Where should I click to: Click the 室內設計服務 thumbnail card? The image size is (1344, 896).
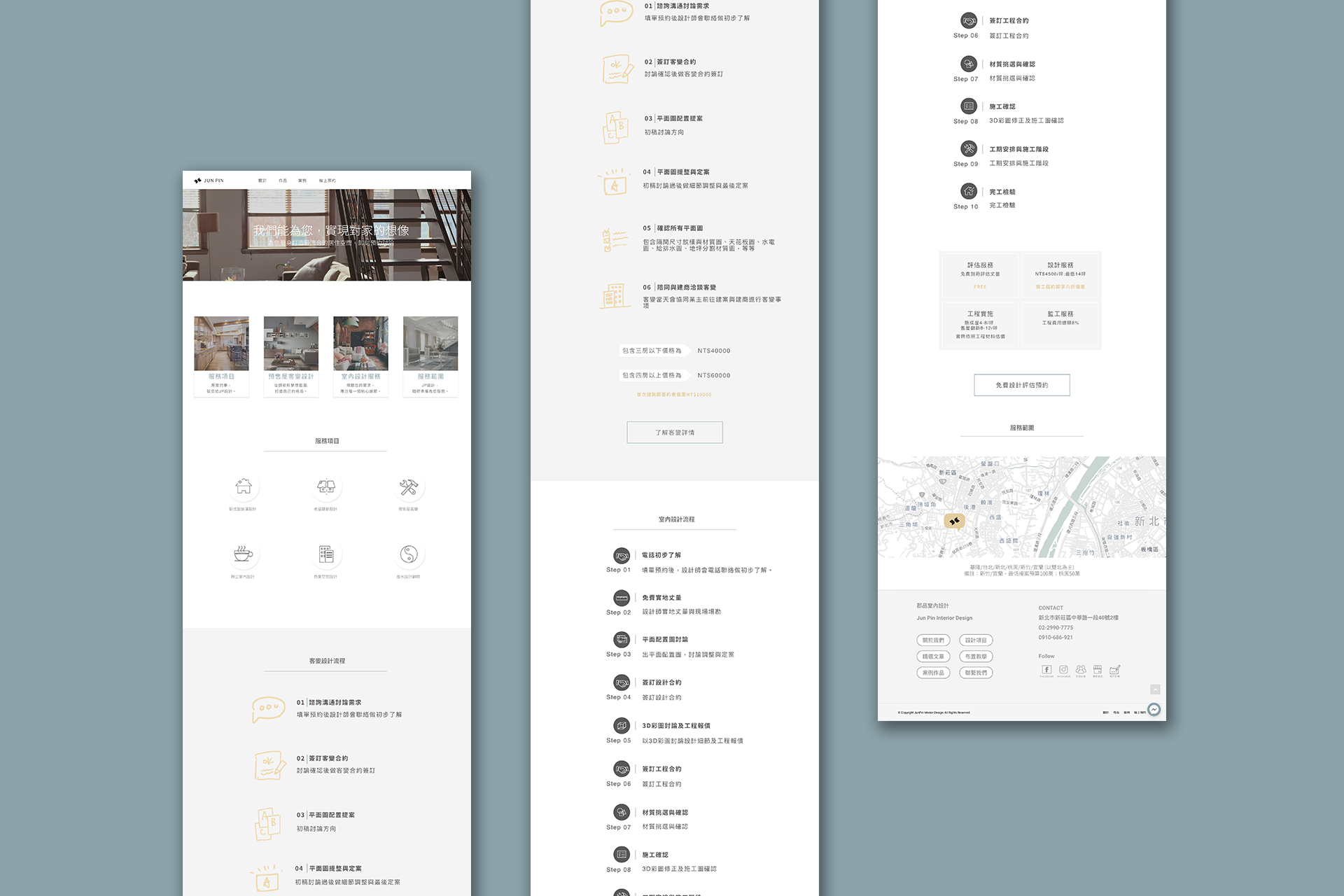pyautogui.click(x=360, y=356)
